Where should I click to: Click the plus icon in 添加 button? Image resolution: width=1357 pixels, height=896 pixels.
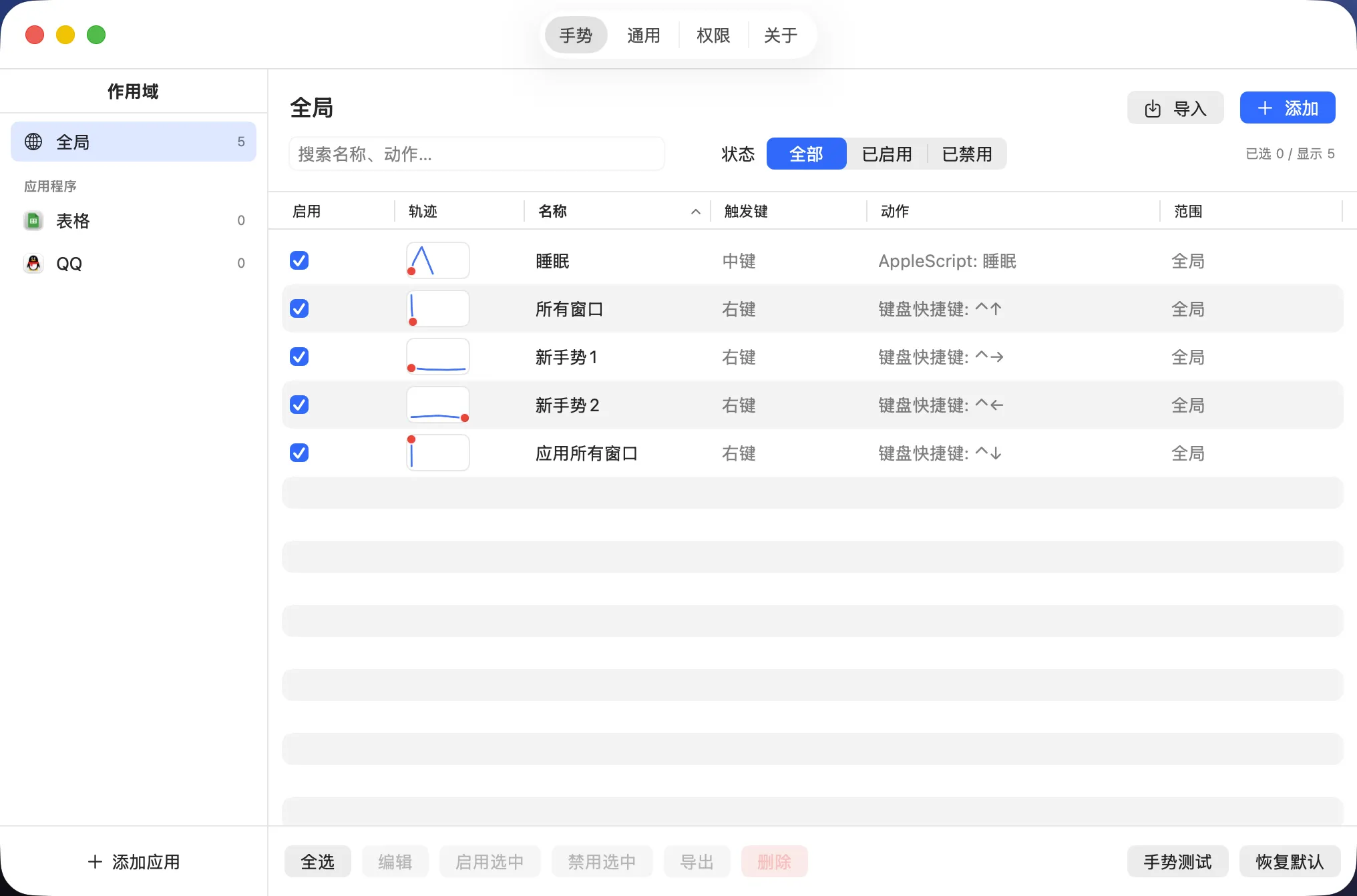point(1265,108)
